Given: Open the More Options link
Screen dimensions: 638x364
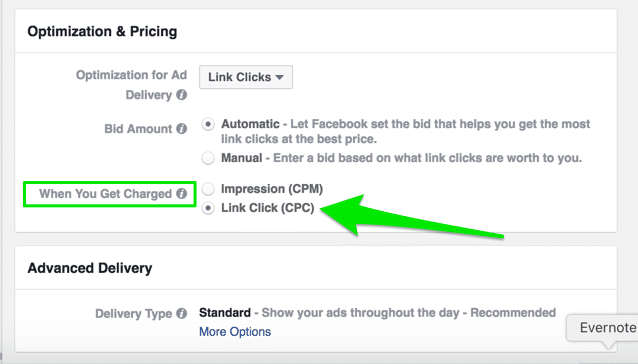Looking at the screenshot, I should pyautogui.click(x=235, y=331).
